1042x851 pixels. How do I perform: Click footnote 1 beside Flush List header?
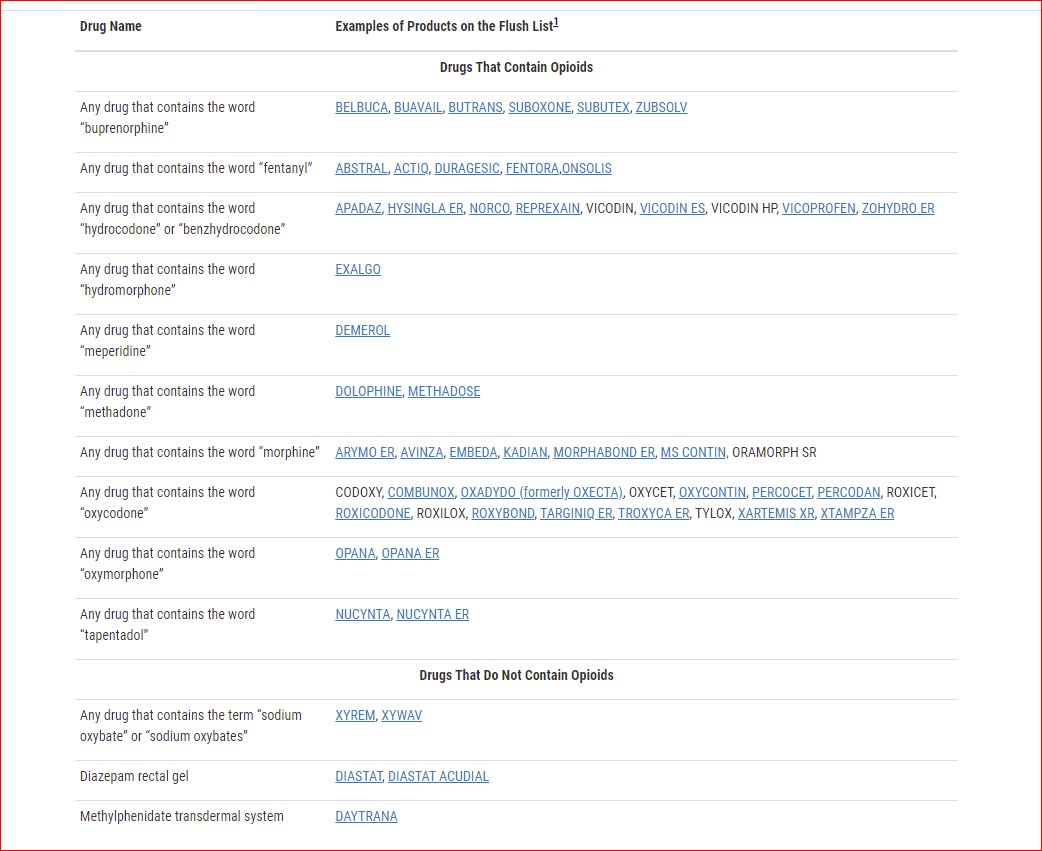click(x=556, y=23)
